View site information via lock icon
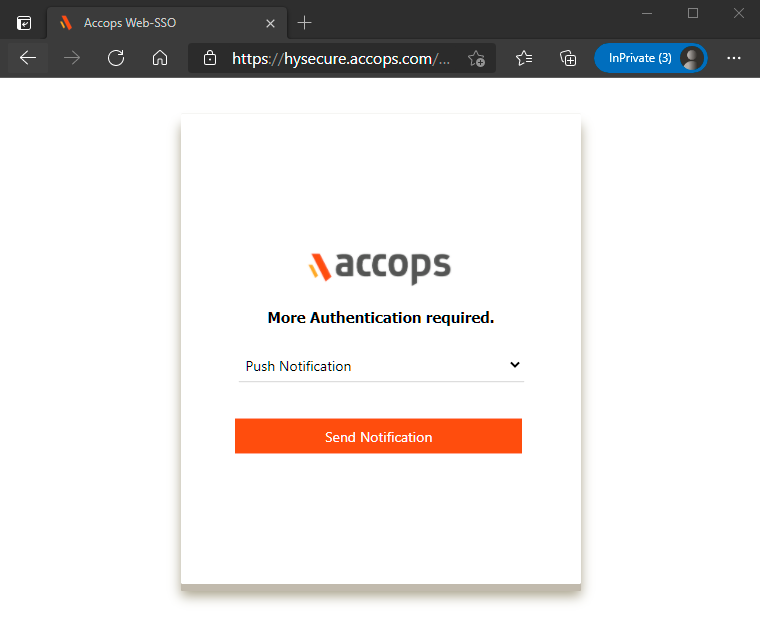Image resolution: width=760 pixels, height=618 pixels. tap(210, 58)
